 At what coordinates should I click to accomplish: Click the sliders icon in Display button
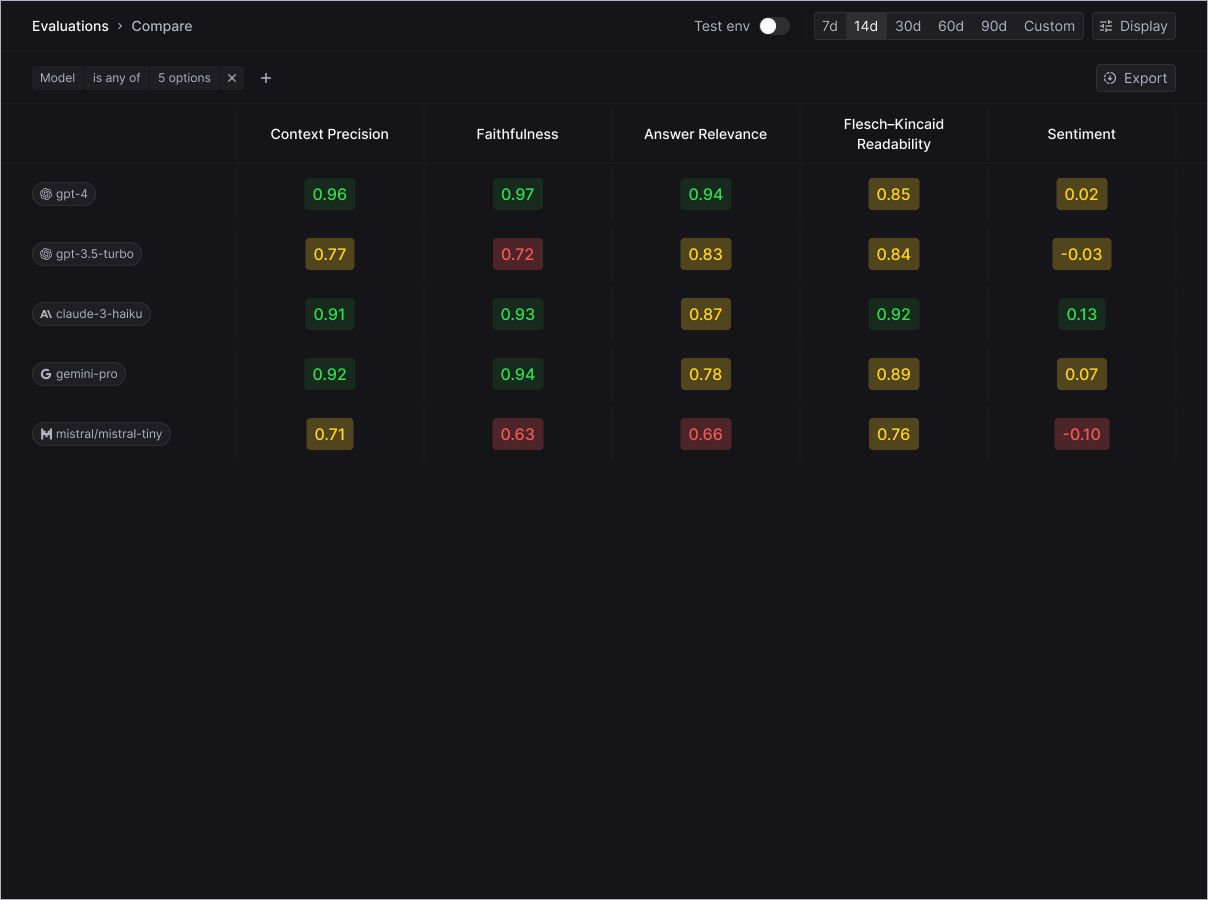pyautogui.click(x=1106, y=26)
